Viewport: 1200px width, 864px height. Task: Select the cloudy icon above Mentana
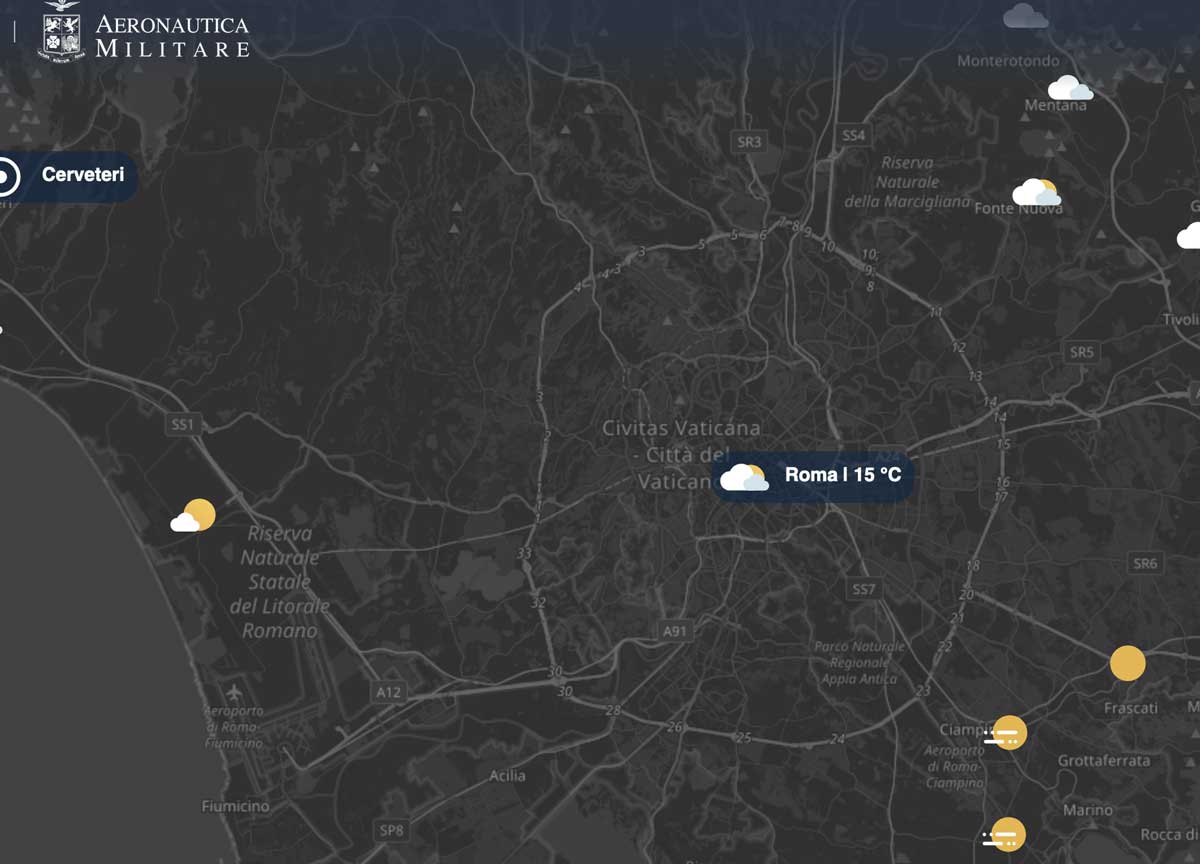[1069, 88]
